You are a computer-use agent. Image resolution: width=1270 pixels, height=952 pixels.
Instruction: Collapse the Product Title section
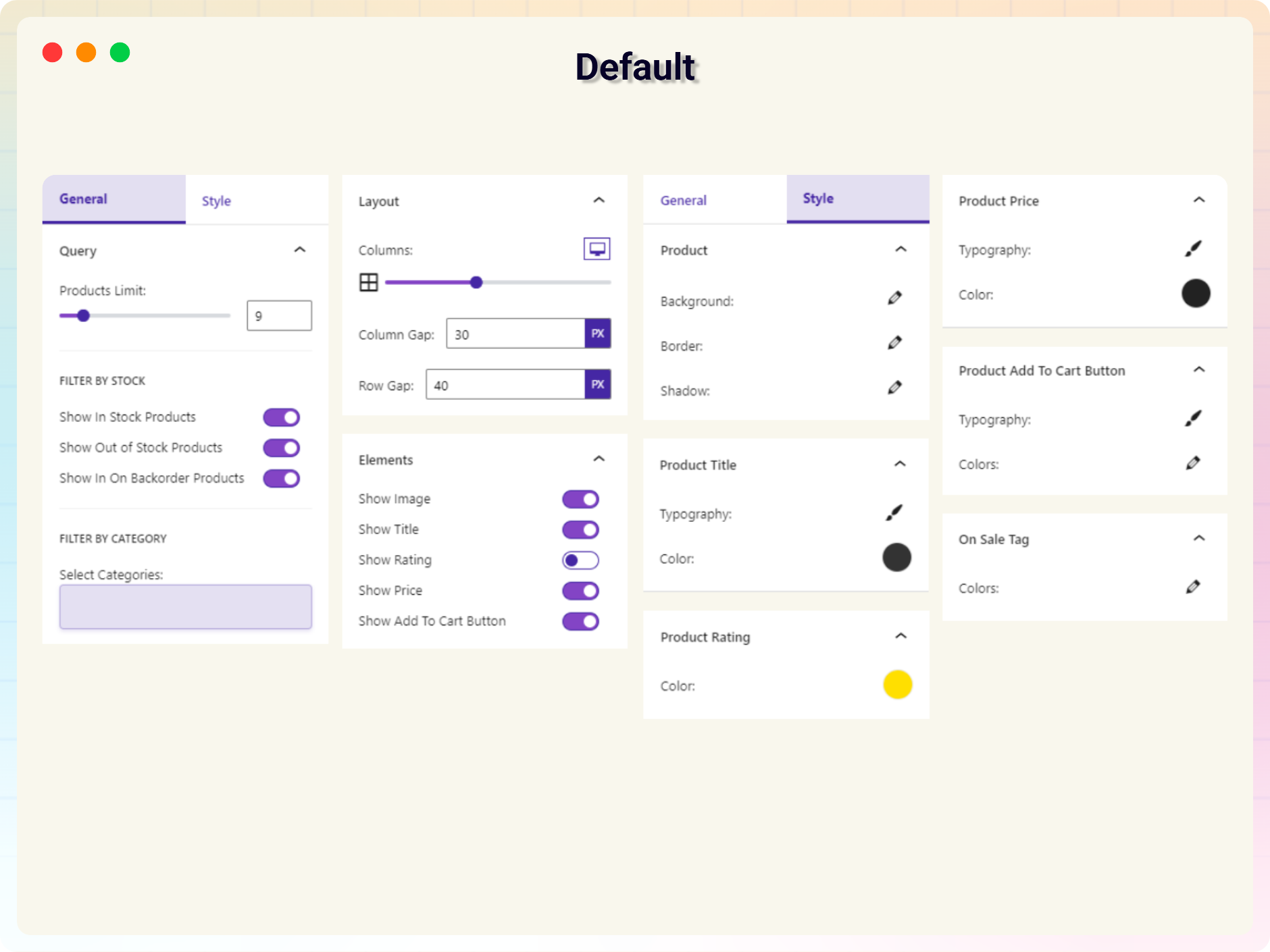900,464
